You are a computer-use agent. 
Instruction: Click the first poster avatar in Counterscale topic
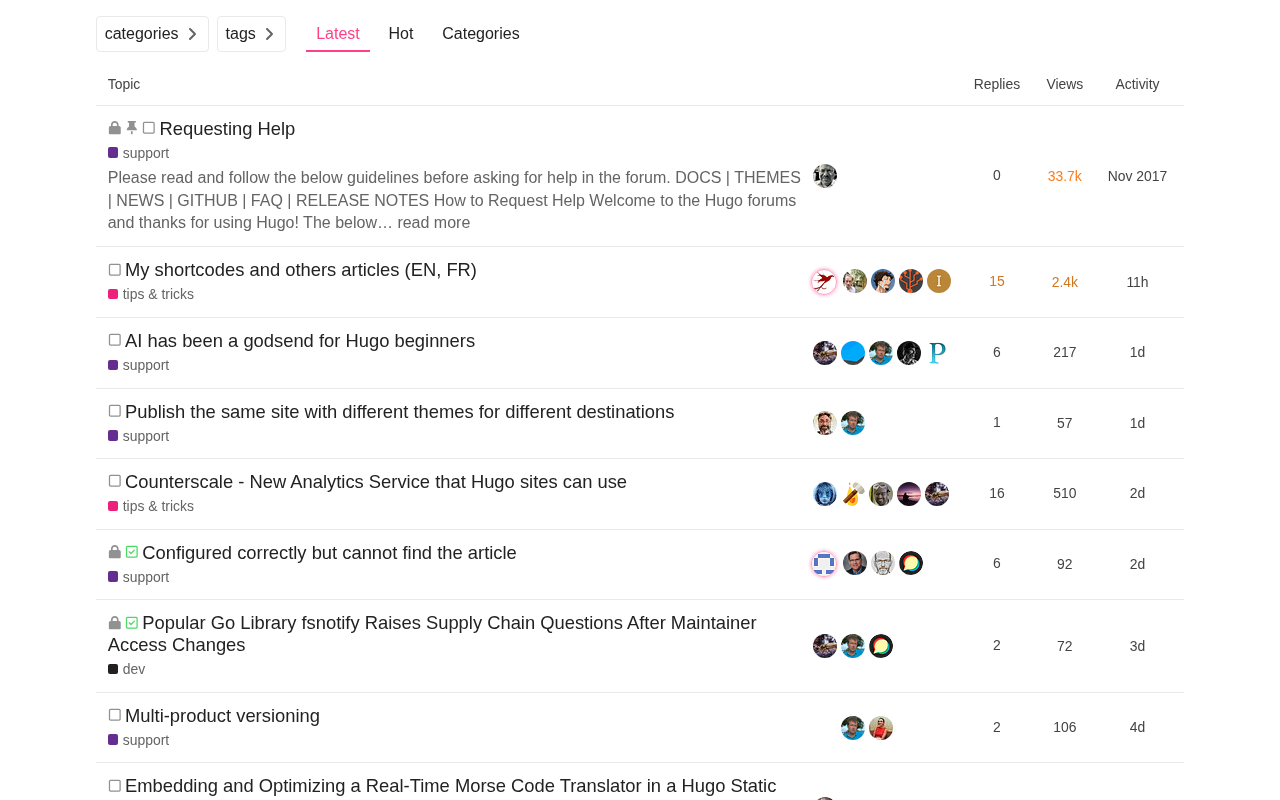[x=825, y=494]
